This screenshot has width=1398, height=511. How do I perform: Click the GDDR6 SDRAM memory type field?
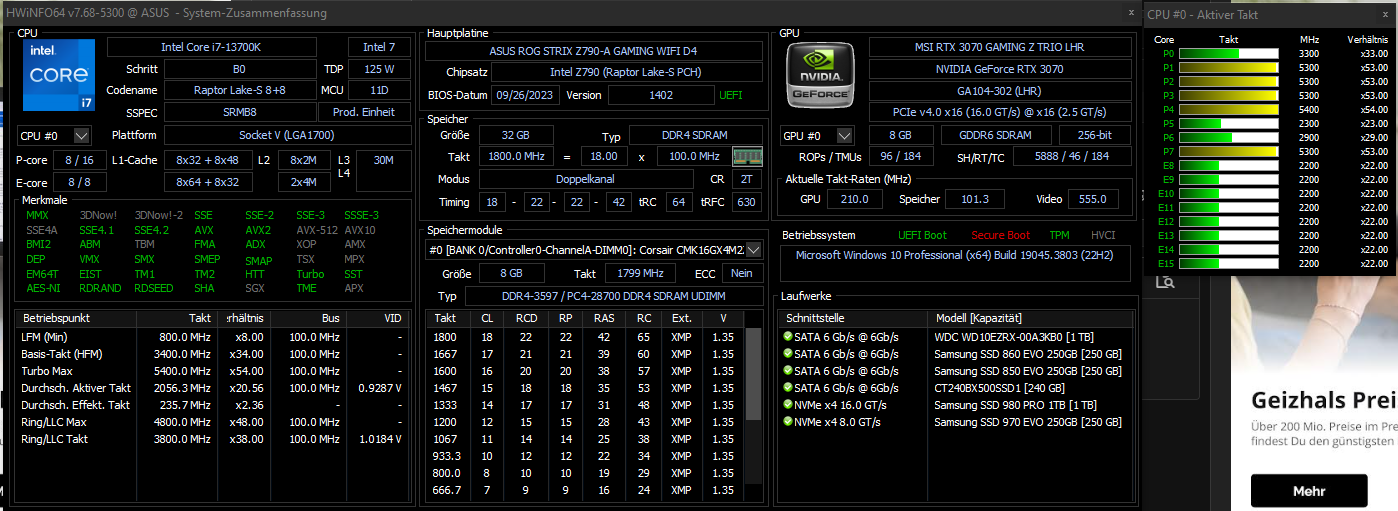[996, 135]
